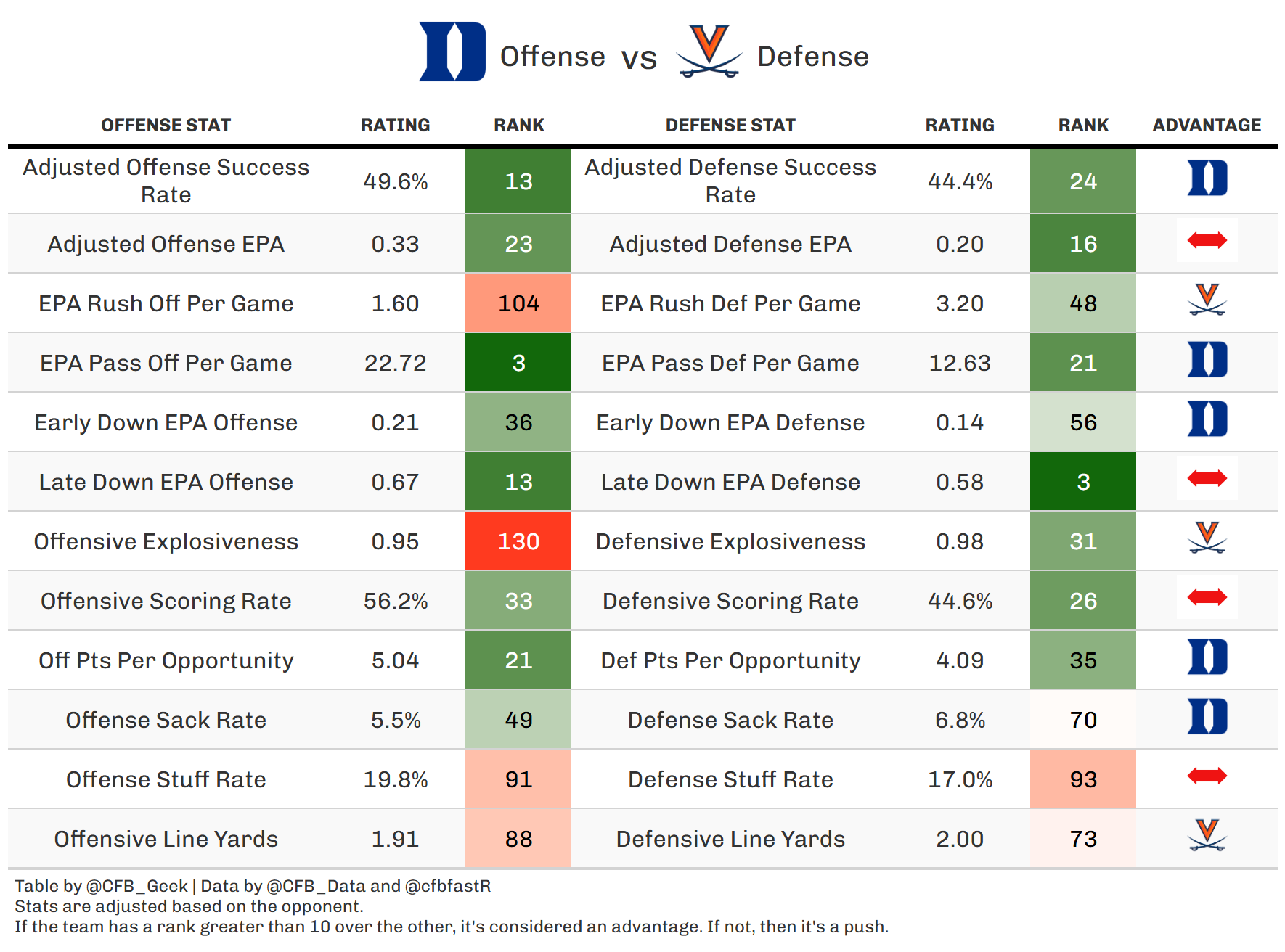Click the DEFENSE STAT column header
The width and height of the screenshot is (1285, 952).
(730, 126)
